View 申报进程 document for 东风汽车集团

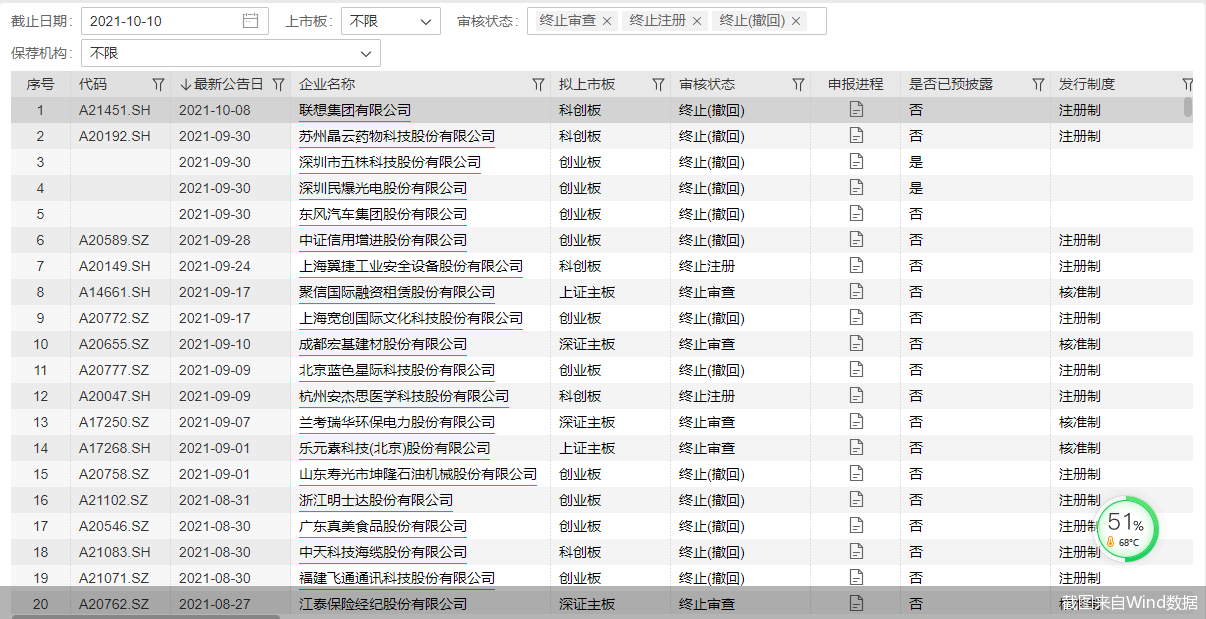pos(856,214)
